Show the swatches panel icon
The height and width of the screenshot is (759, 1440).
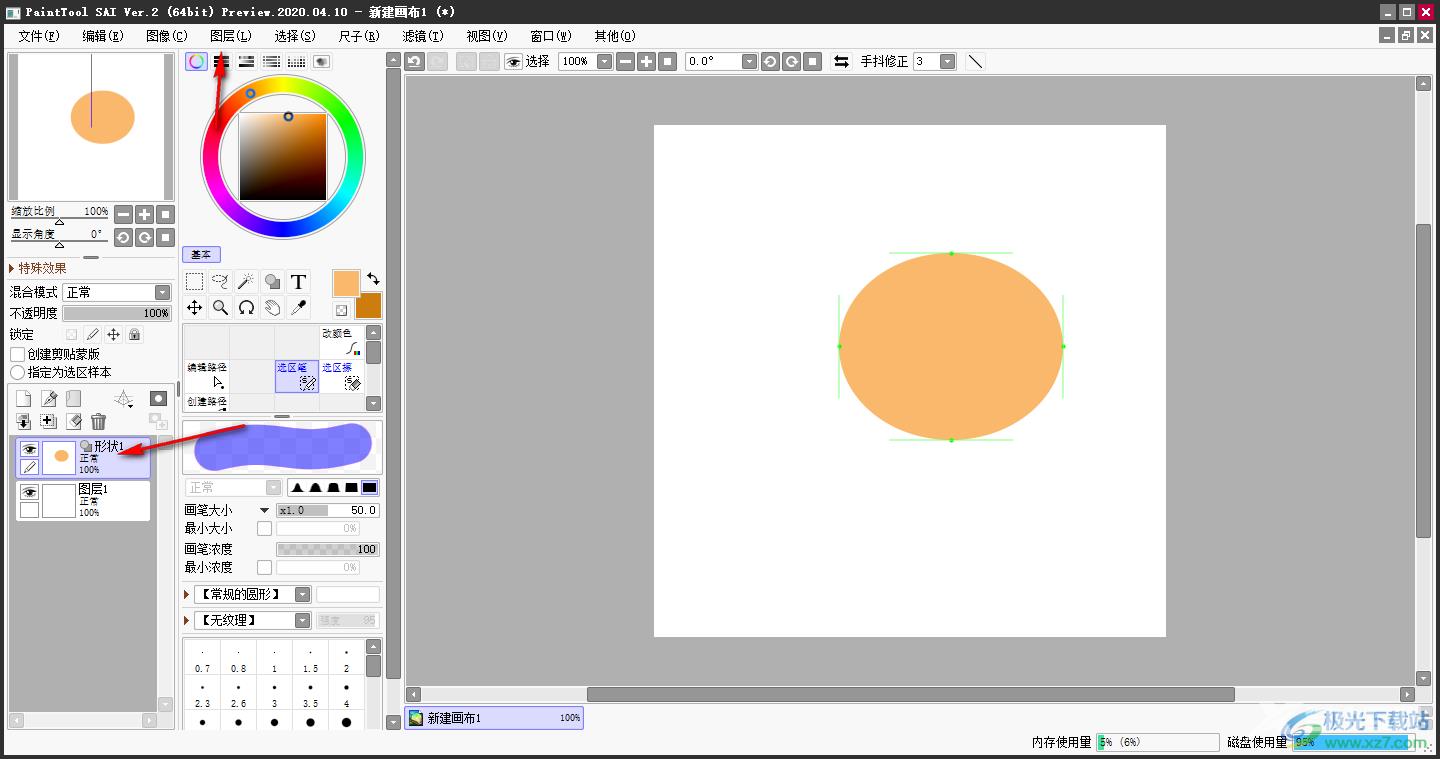pos(297,61)
